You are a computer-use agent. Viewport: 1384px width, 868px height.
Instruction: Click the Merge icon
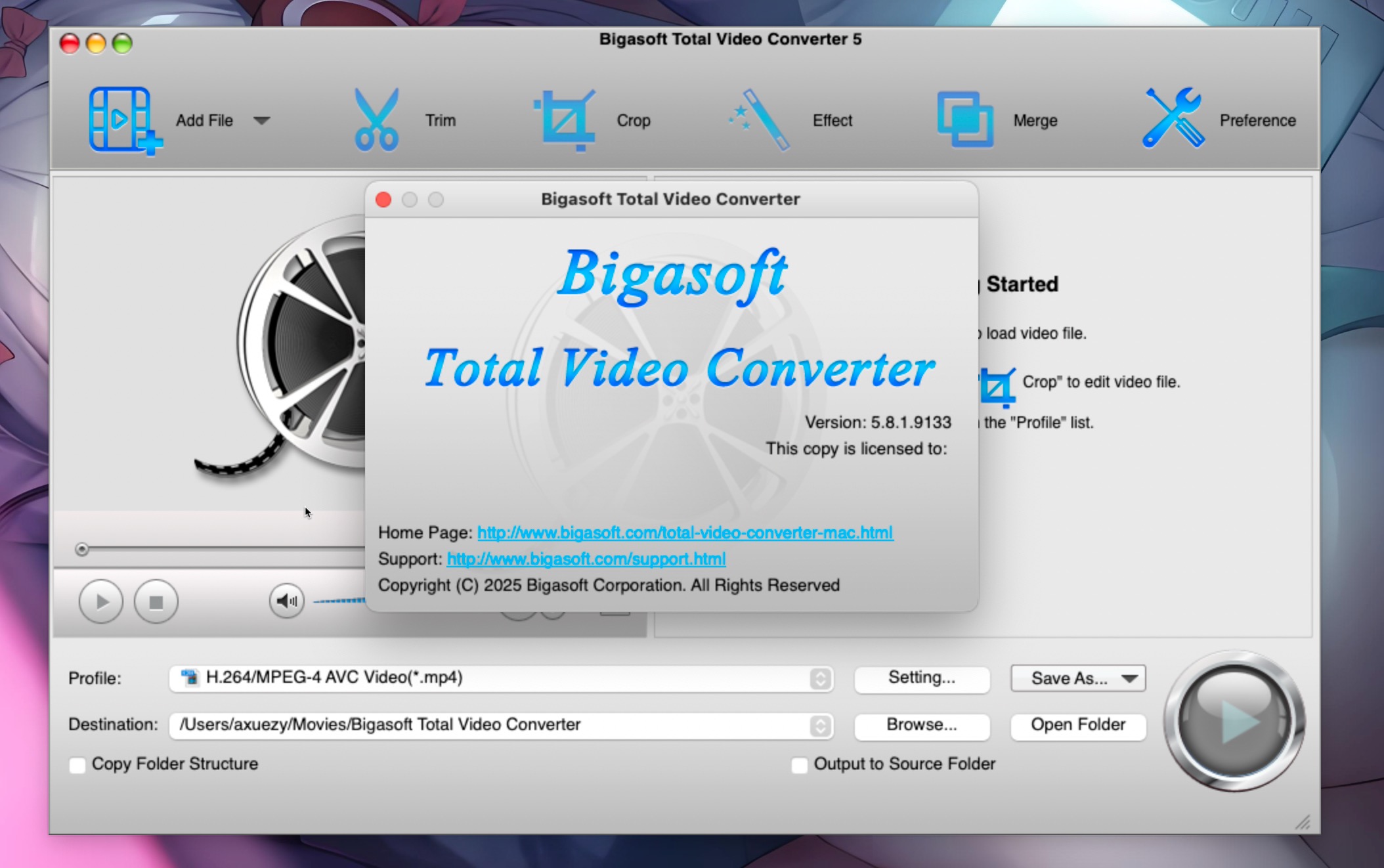pos(965,120)
